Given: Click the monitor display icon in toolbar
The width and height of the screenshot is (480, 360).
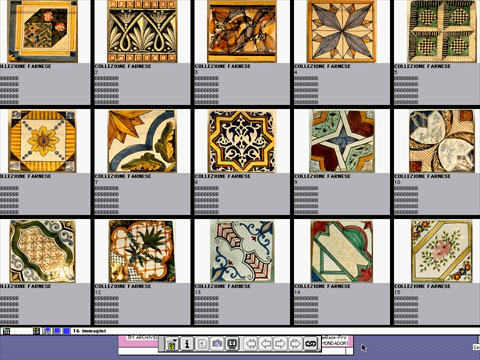Looking at the screenshot, I should pyautogui.click(x=232, y=343).
